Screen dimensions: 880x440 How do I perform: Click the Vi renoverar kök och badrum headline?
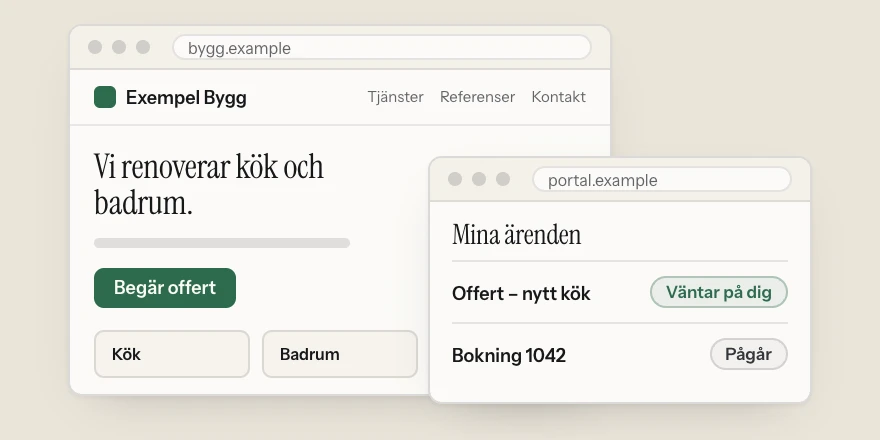click(x=209, y=184)
